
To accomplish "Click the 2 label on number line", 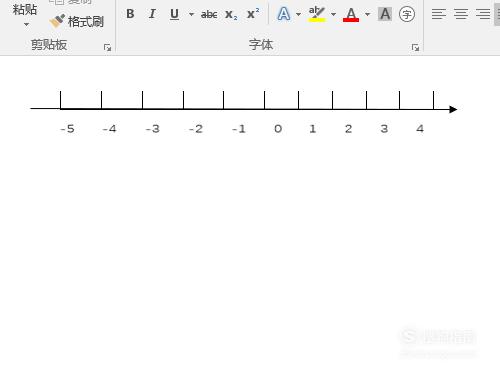I will click(x=348, y=129).
